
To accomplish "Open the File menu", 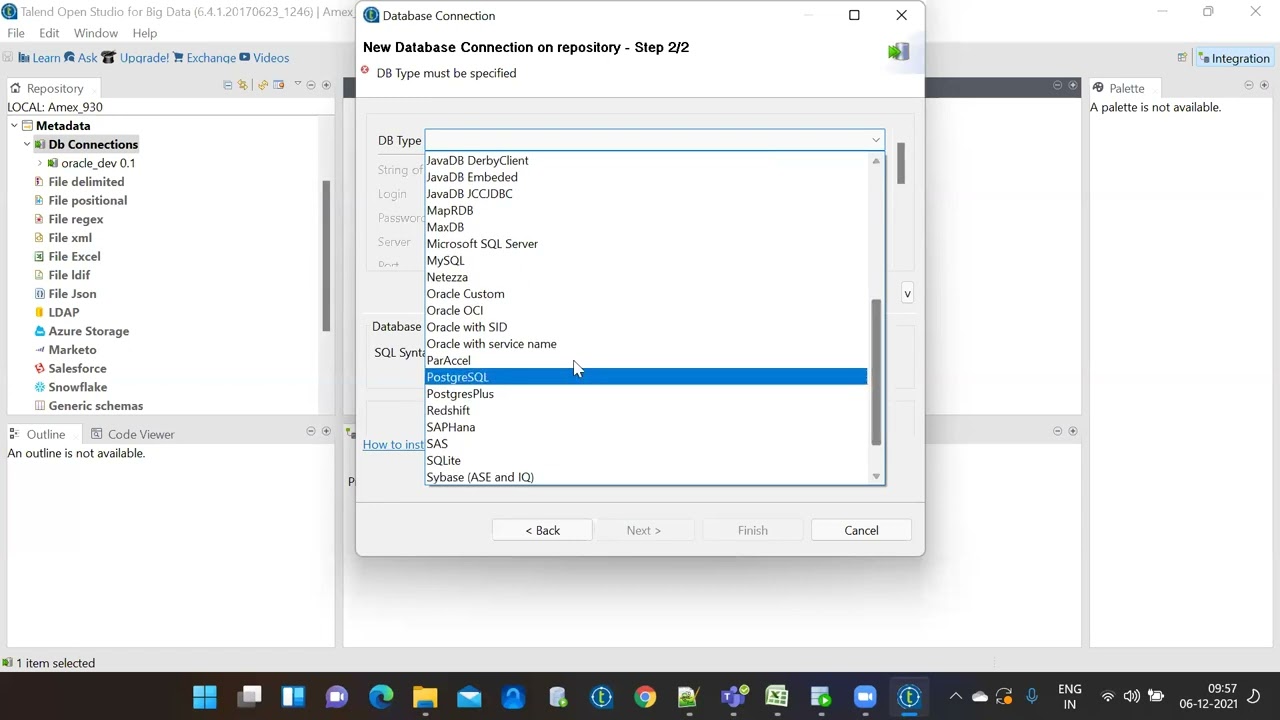I will [x=16, y=33].
